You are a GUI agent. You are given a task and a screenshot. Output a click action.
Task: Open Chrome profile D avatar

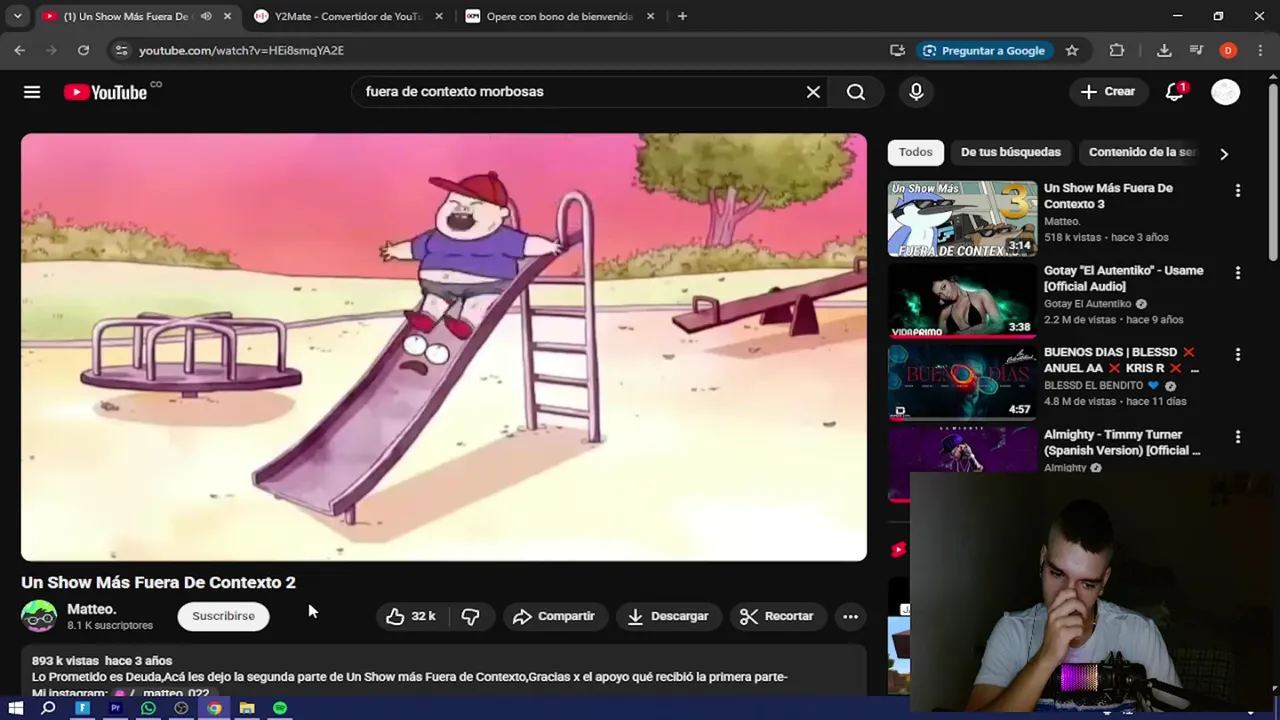pos(1228,50)
